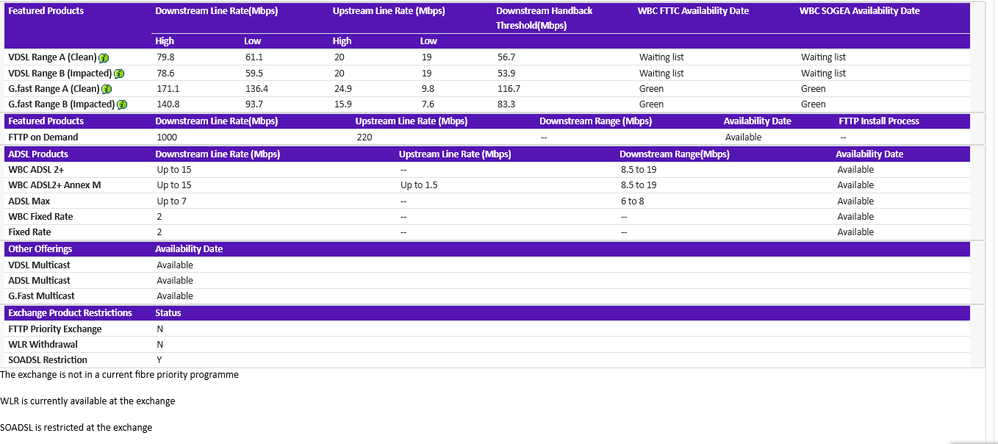Open info icon next to G.fast Range B
Viewport: 998px width, 444px height.
click(x=122, y=104)
